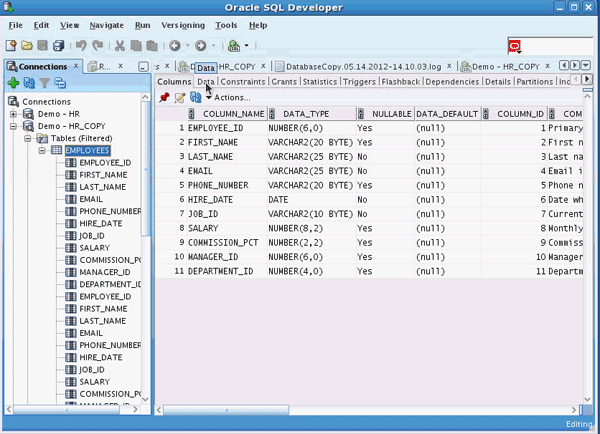Viewport: 600px width, 434px height.
Task: Open the Navigate menu
Action: point(106,25)
